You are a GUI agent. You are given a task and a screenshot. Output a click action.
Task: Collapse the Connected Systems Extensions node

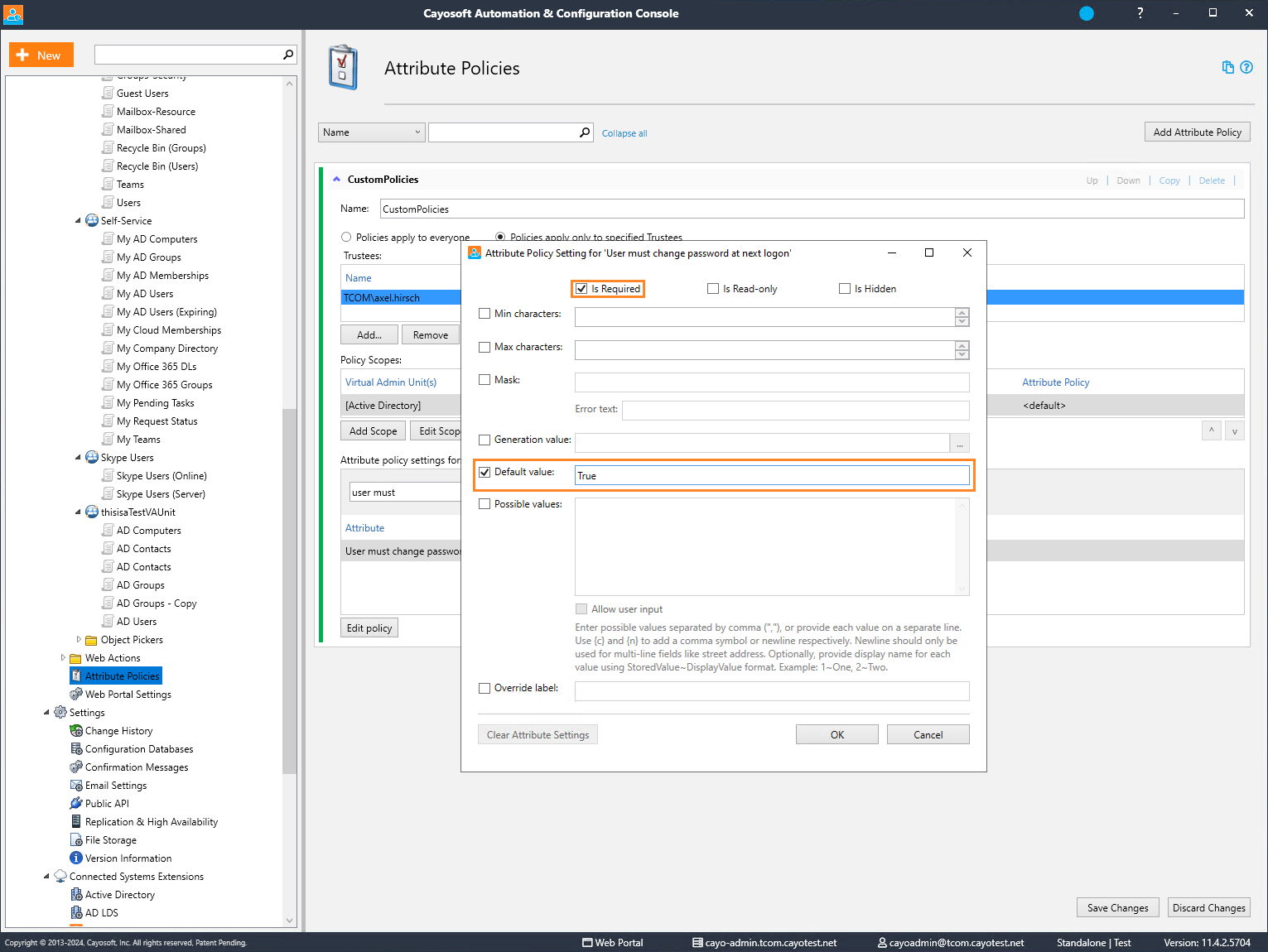tap(47, 877)
